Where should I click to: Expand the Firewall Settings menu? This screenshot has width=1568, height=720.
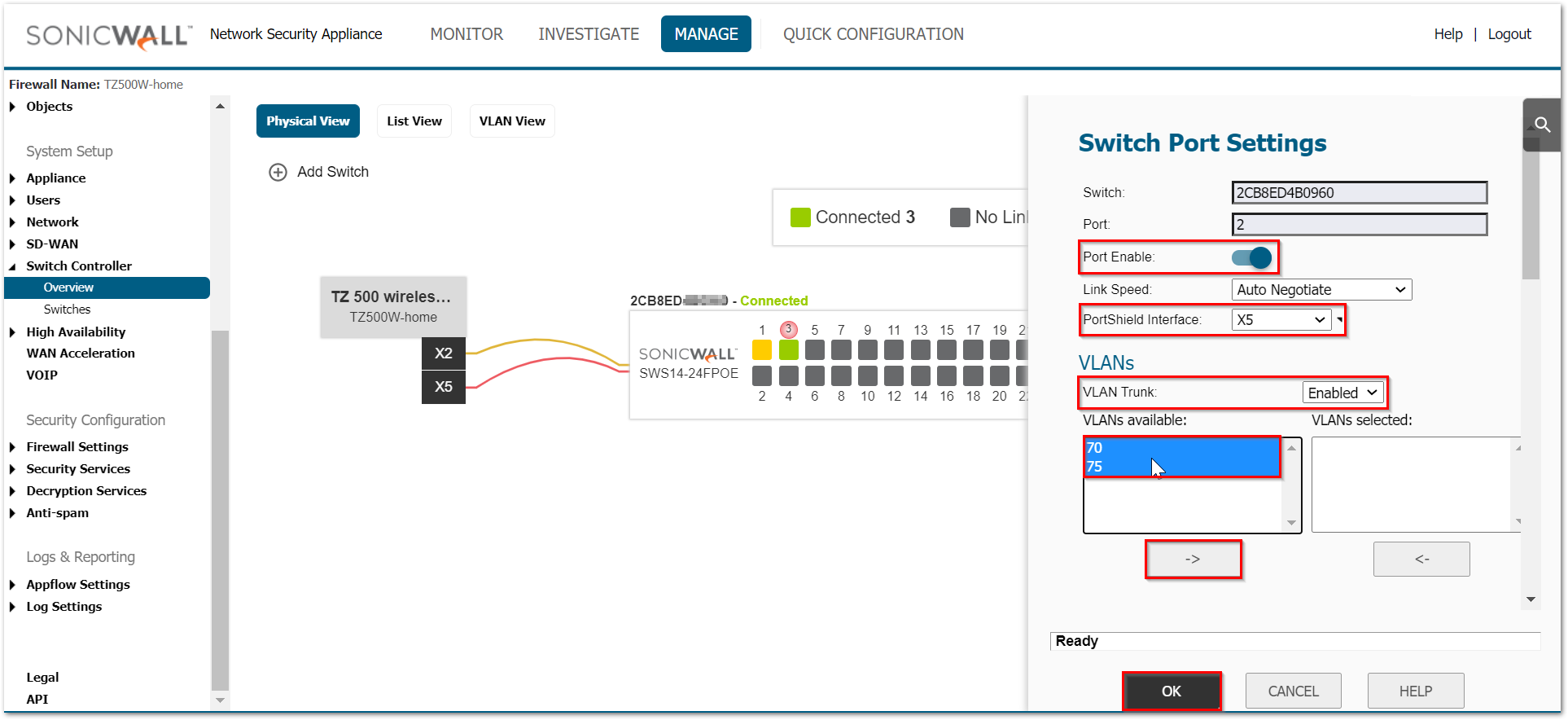click(x=77, y=447)
